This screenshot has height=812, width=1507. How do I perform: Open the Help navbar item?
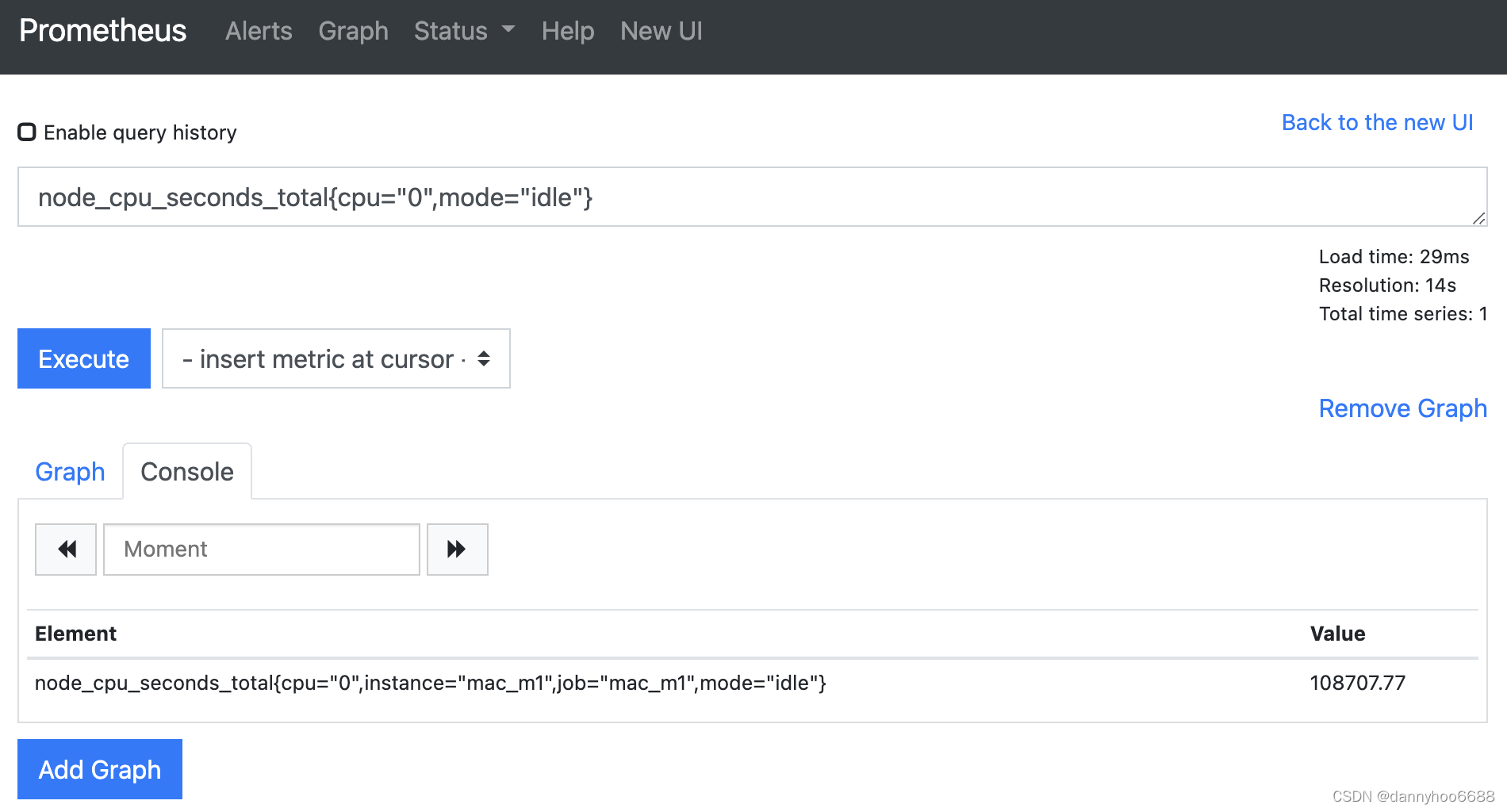(x=568, y=31)
